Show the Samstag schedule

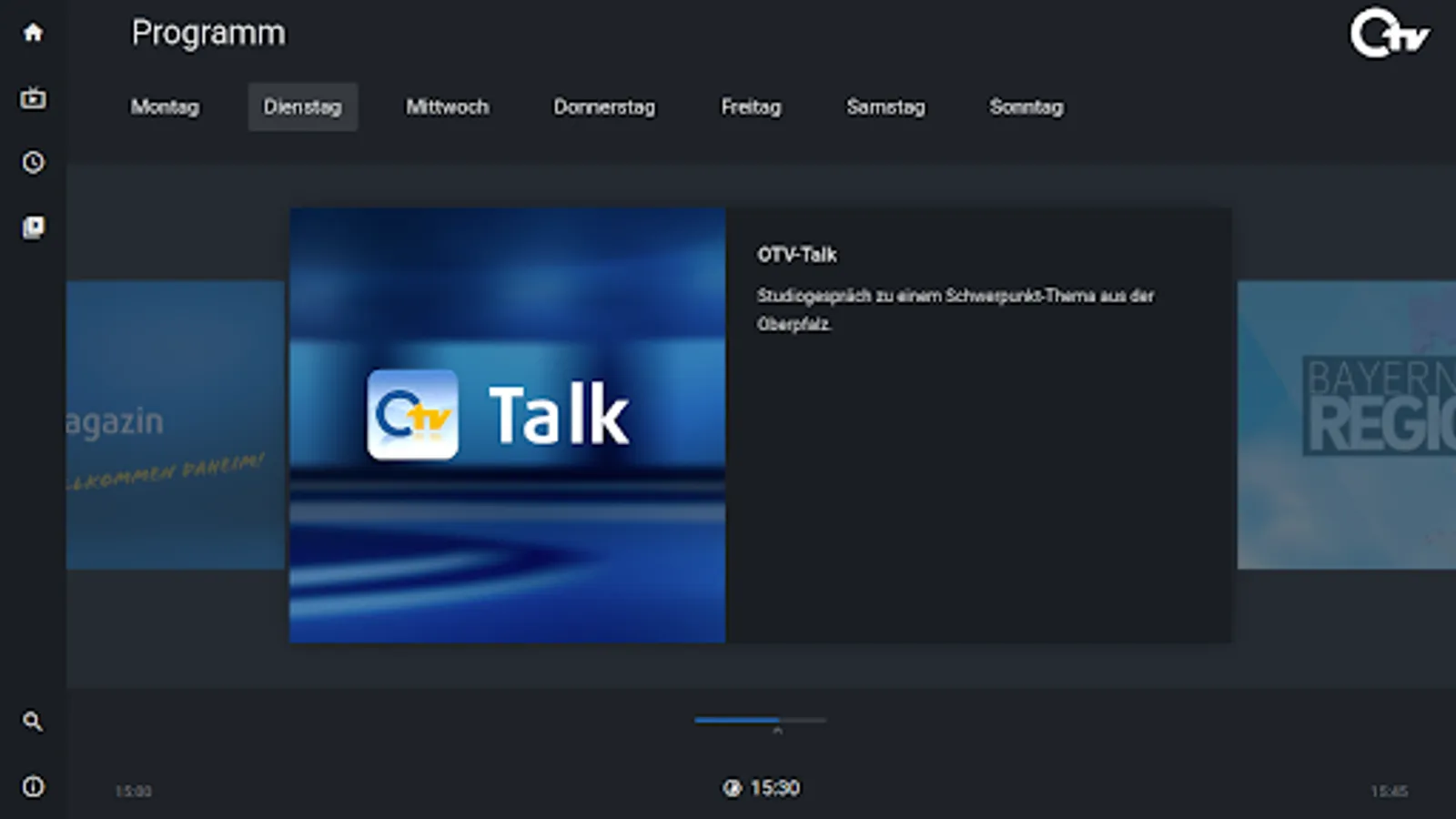click(885, 107)
